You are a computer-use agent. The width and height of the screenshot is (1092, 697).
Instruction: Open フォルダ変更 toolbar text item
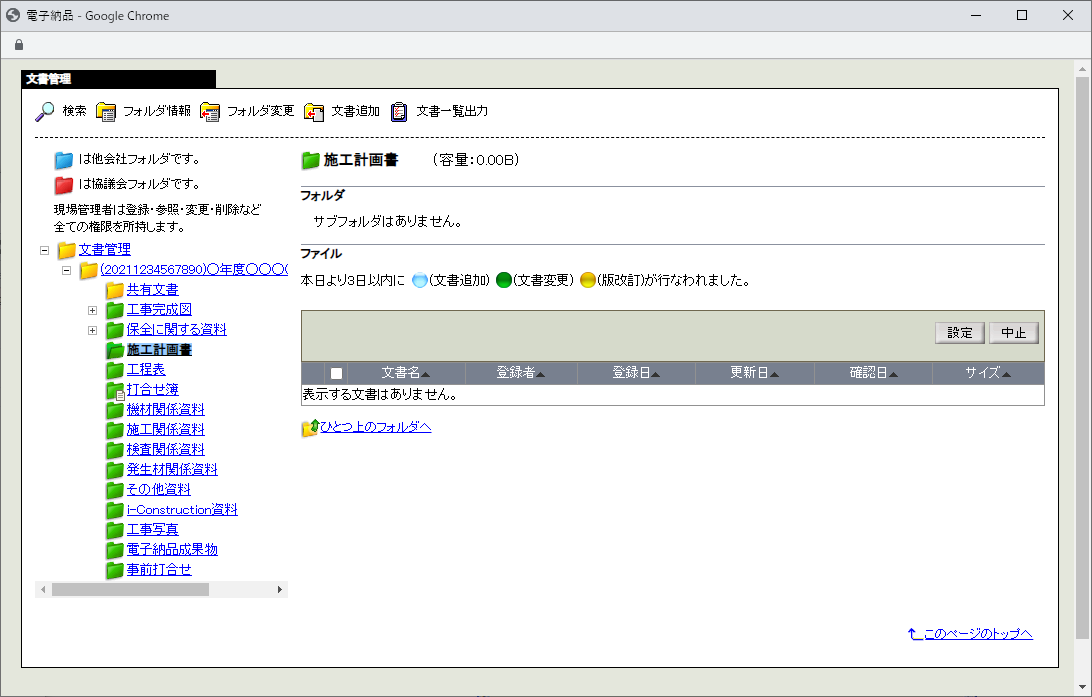pos(260,111)
